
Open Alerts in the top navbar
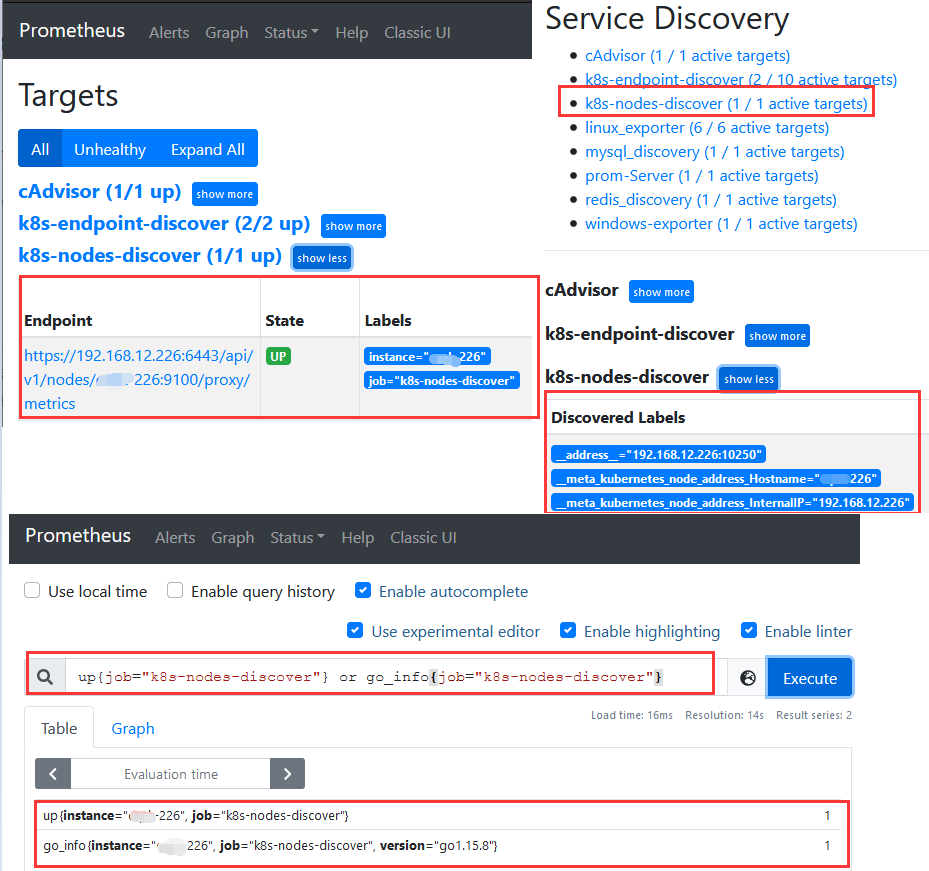click(169, 33)
